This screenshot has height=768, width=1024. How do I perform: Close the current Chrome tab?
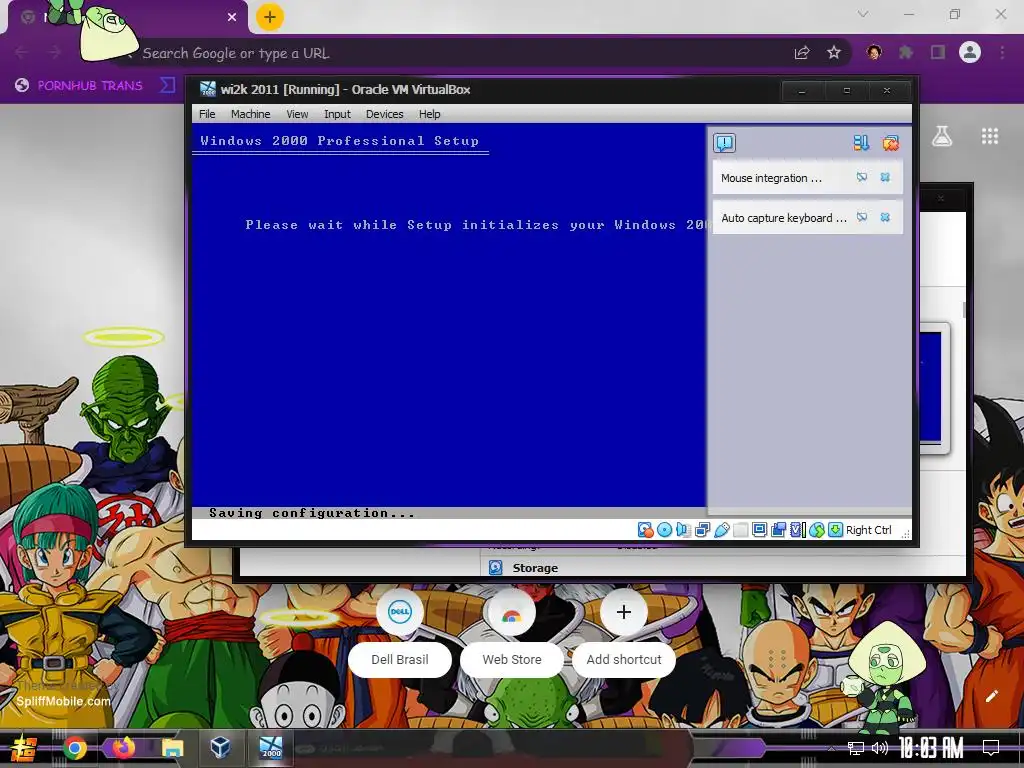coord(232,17)
